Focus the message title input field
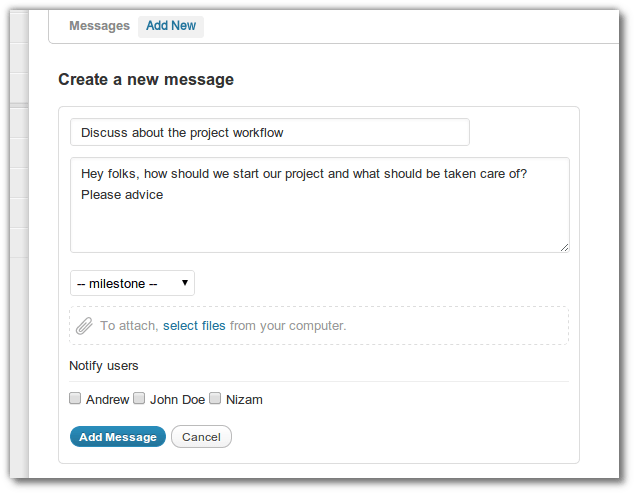Image resolution: width=635 pixels, height=494 pixels. (270, 132)
